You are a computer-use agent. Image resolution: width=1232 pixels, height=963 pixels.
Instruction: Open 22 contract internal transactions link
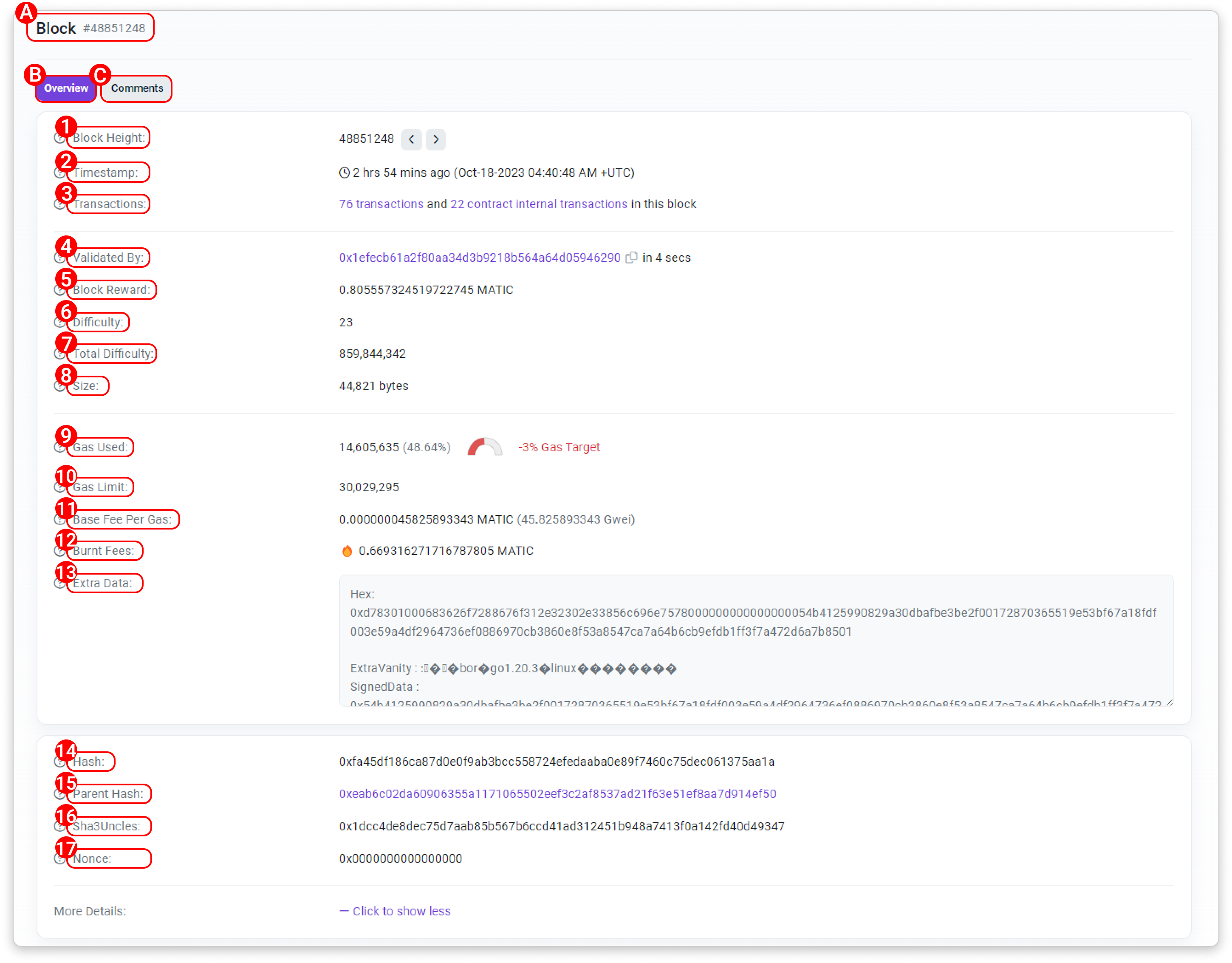(x=539, y=204)
